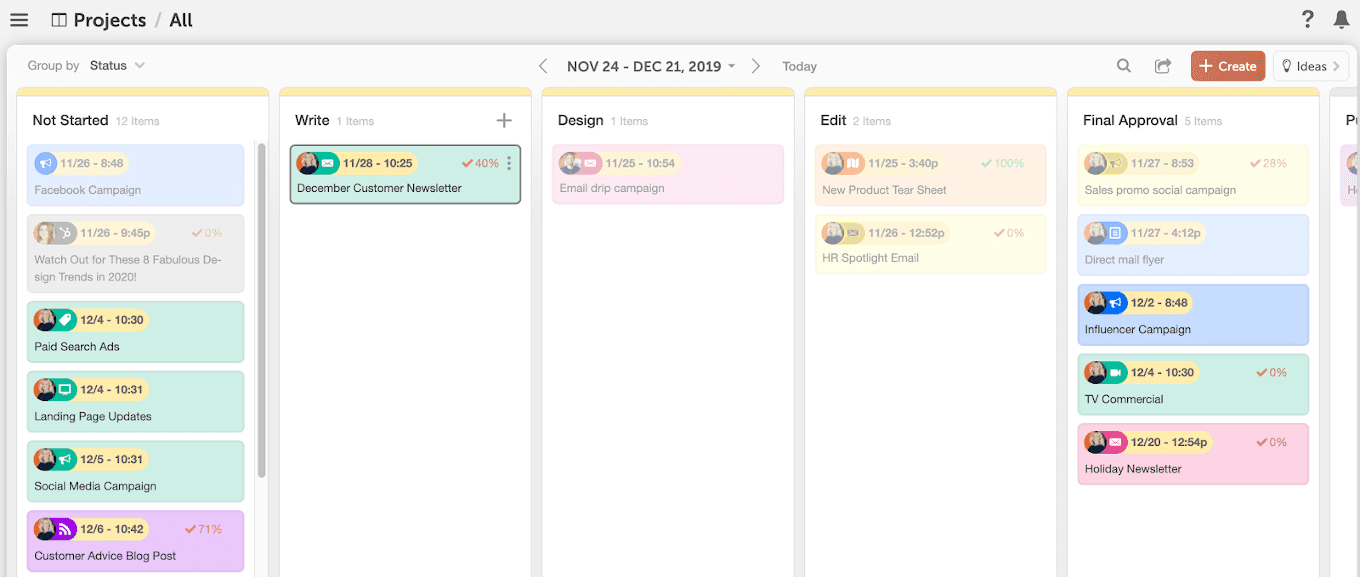
Task: Click megaphone icon on Social Media Campaign card
Action: click(x=65, y=460)
